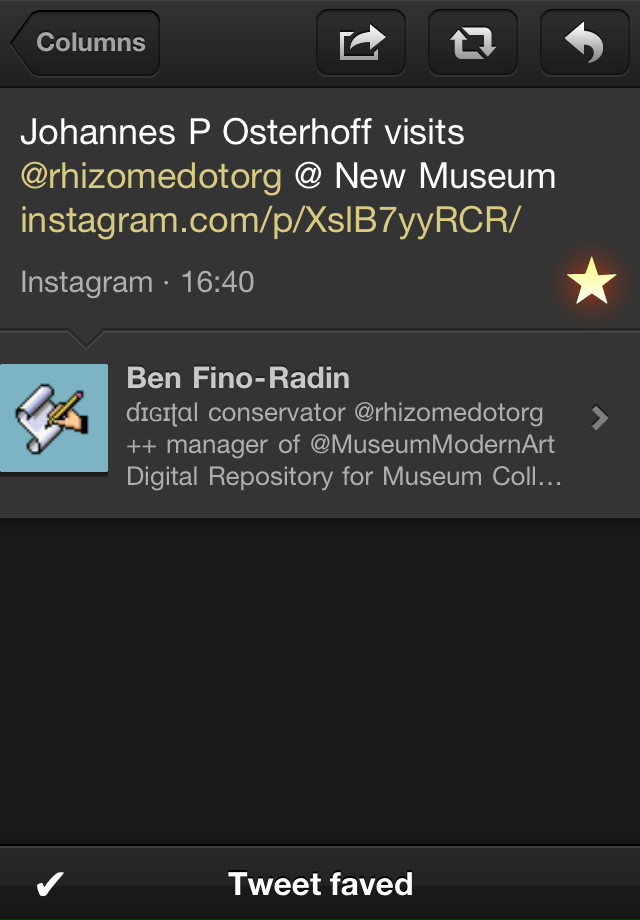This screenshot has width=640, height=920.
Task: Dismiss the "Tweet faved" notification
Action: pos(320,884)
